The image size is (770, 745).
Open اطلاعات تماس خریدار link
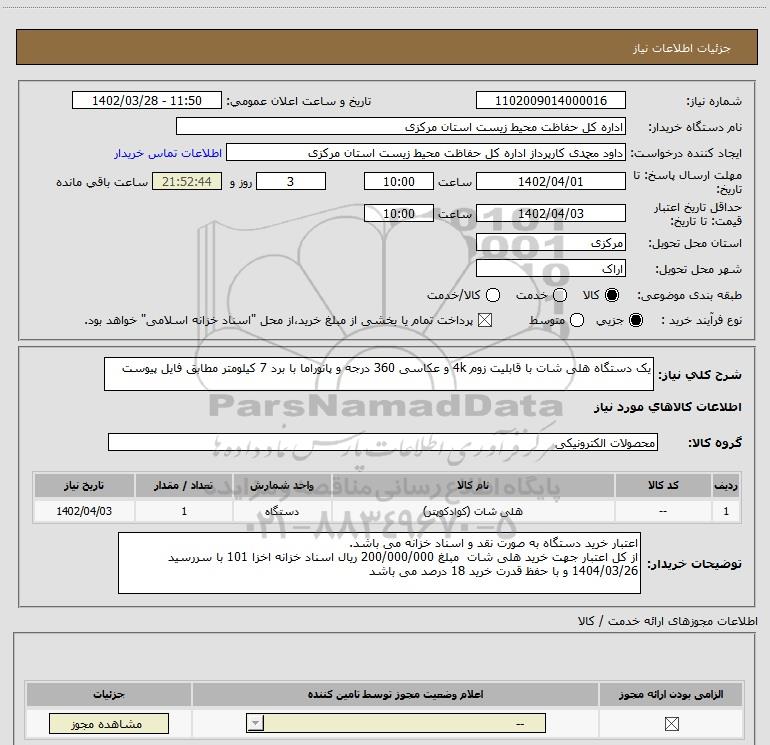tap(168, 153)
